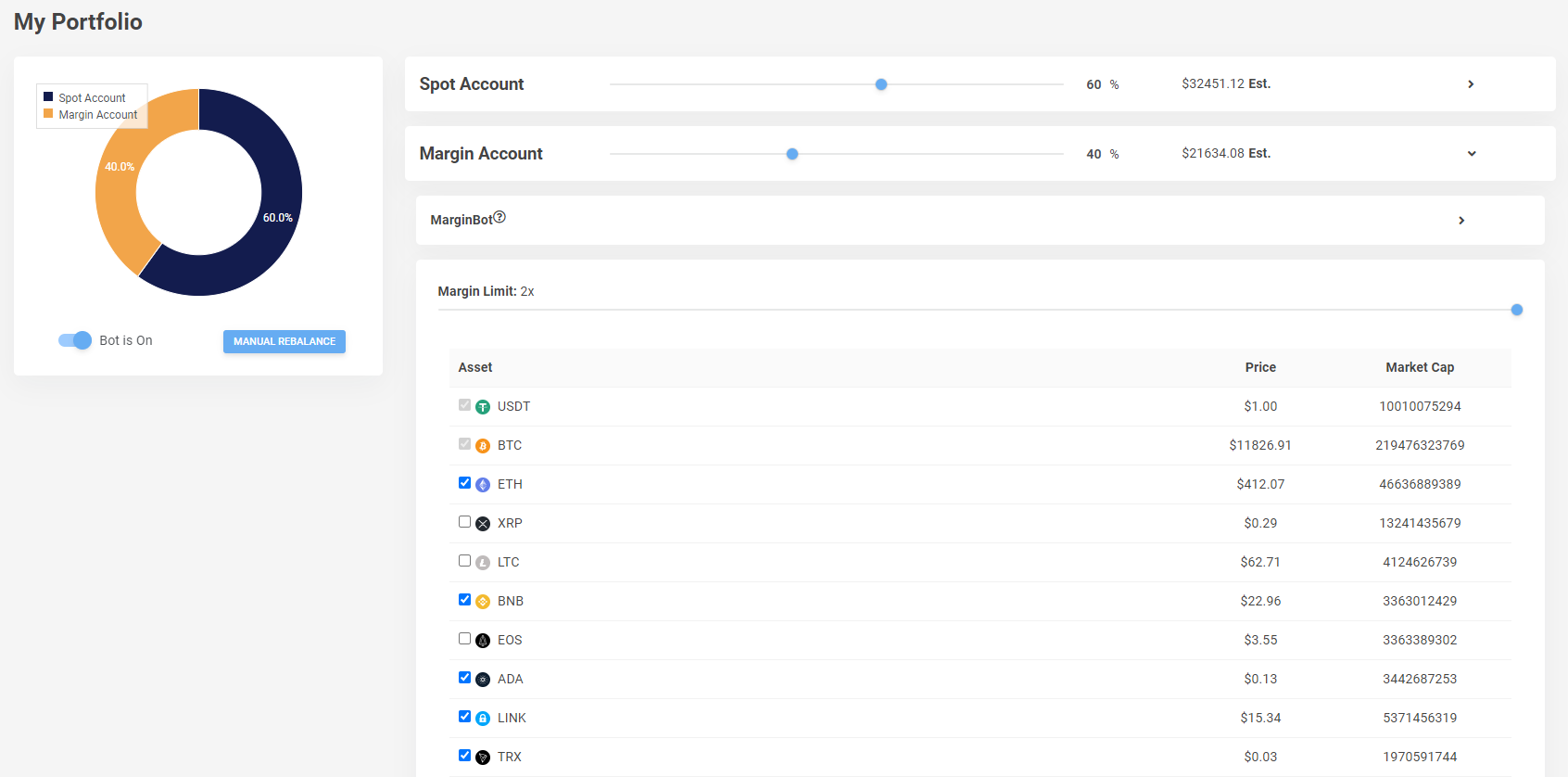1568x777 pixels.
Task: Click the Manual Rebalance button
Action: pos(285,341)
